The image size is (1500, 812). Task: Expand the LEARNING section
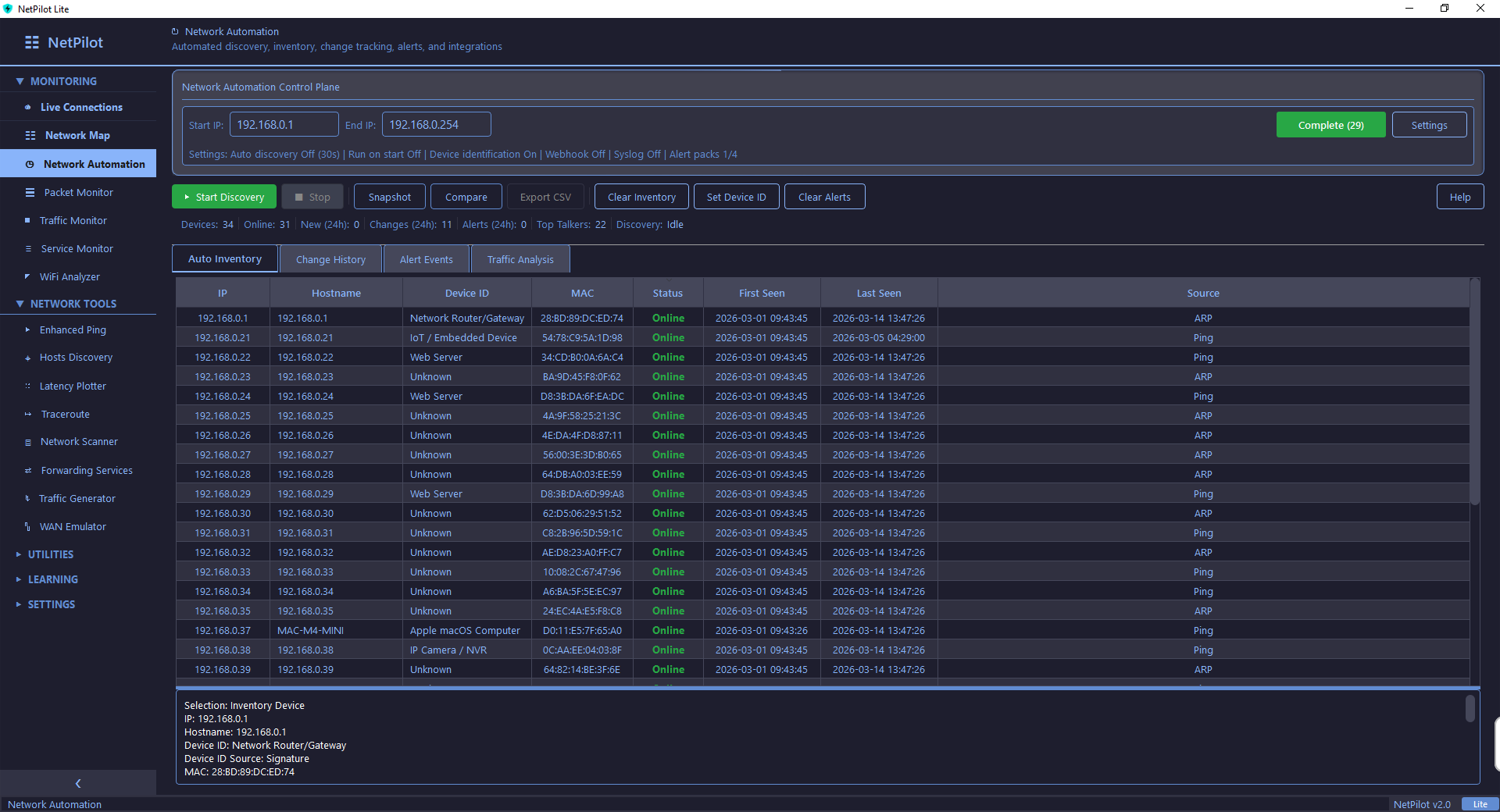click(x=52, y=579)
